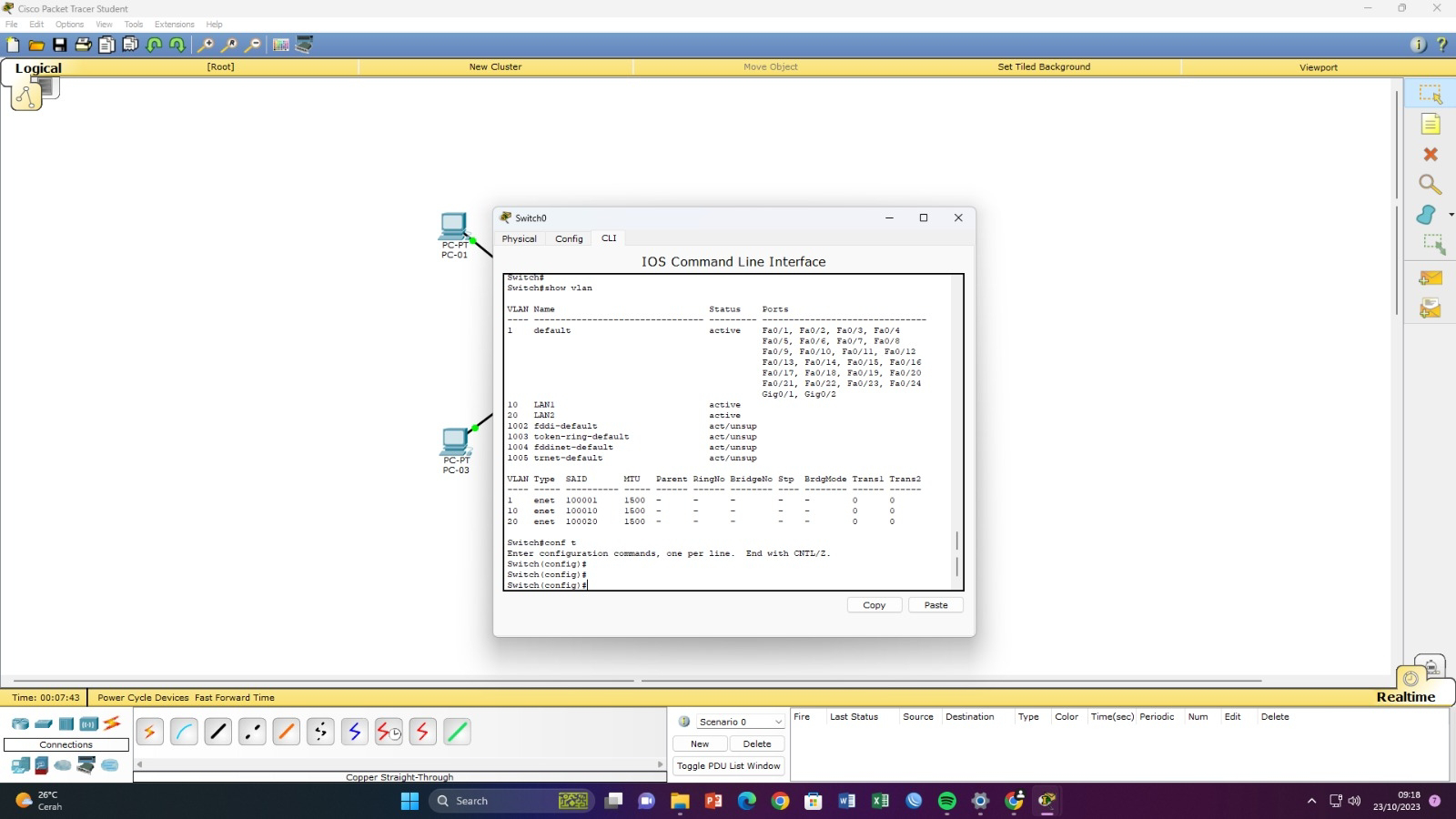Add a Simple PDU envelope
Image resolution: width=1456 pixels, height=819 pixels.
pos(1431,278)
